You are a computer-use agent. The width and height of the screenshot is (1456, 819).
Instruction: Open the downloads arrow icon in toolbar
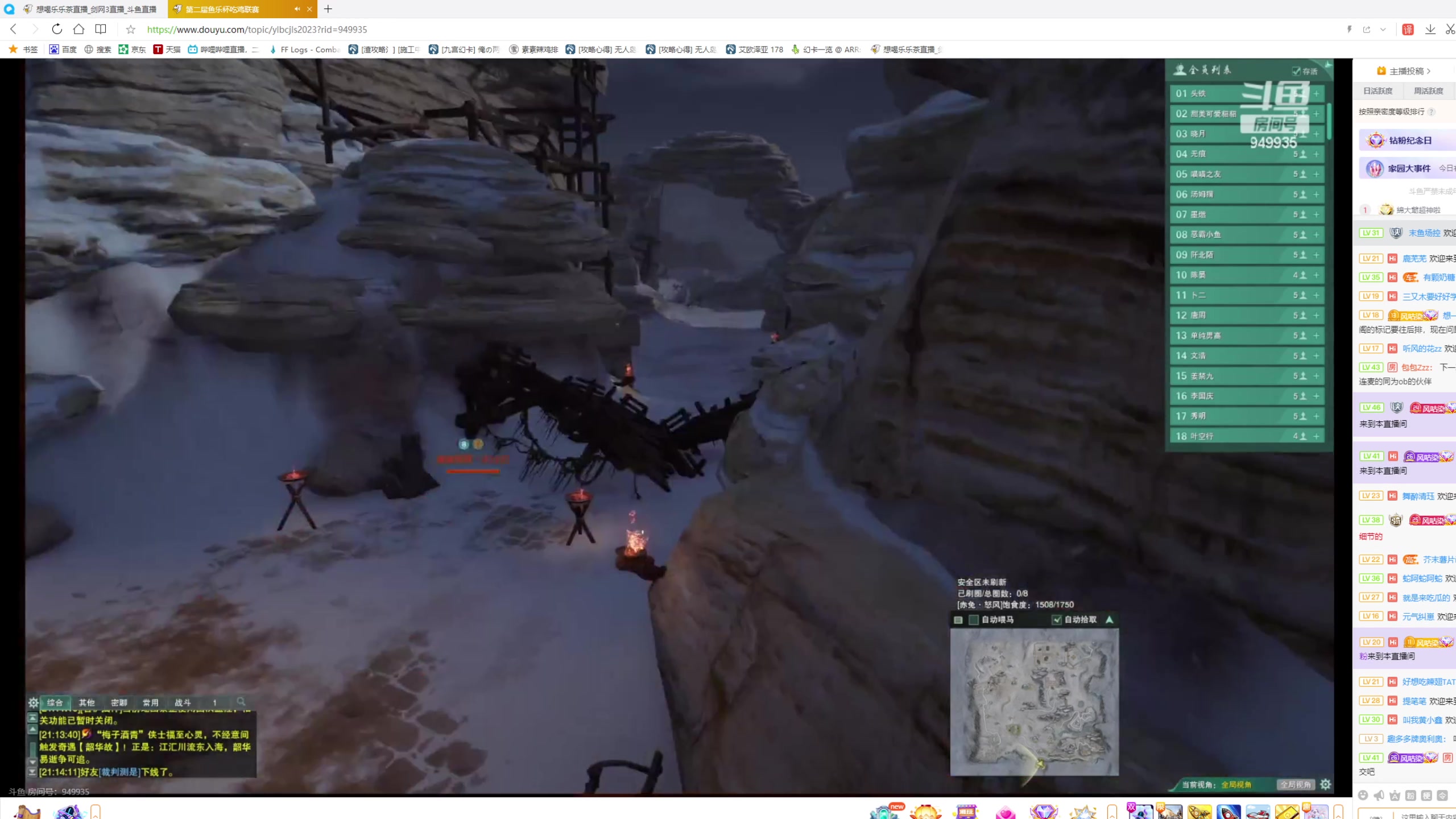(1430, 29)
